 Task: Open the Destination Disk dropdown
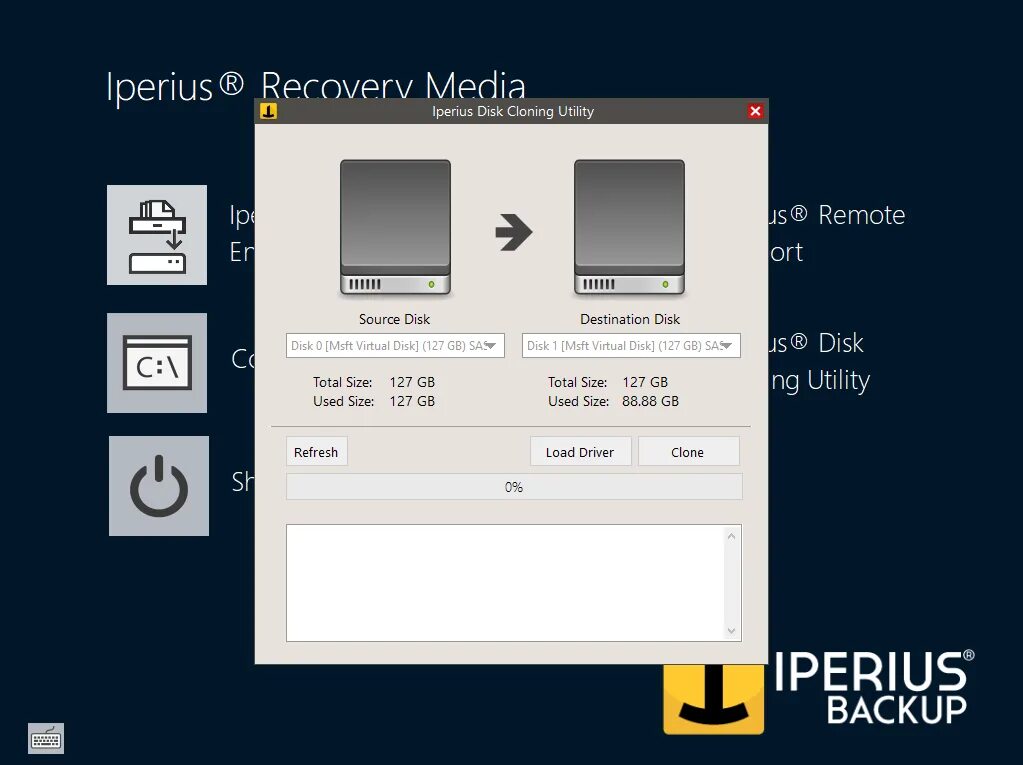point(631,346)
